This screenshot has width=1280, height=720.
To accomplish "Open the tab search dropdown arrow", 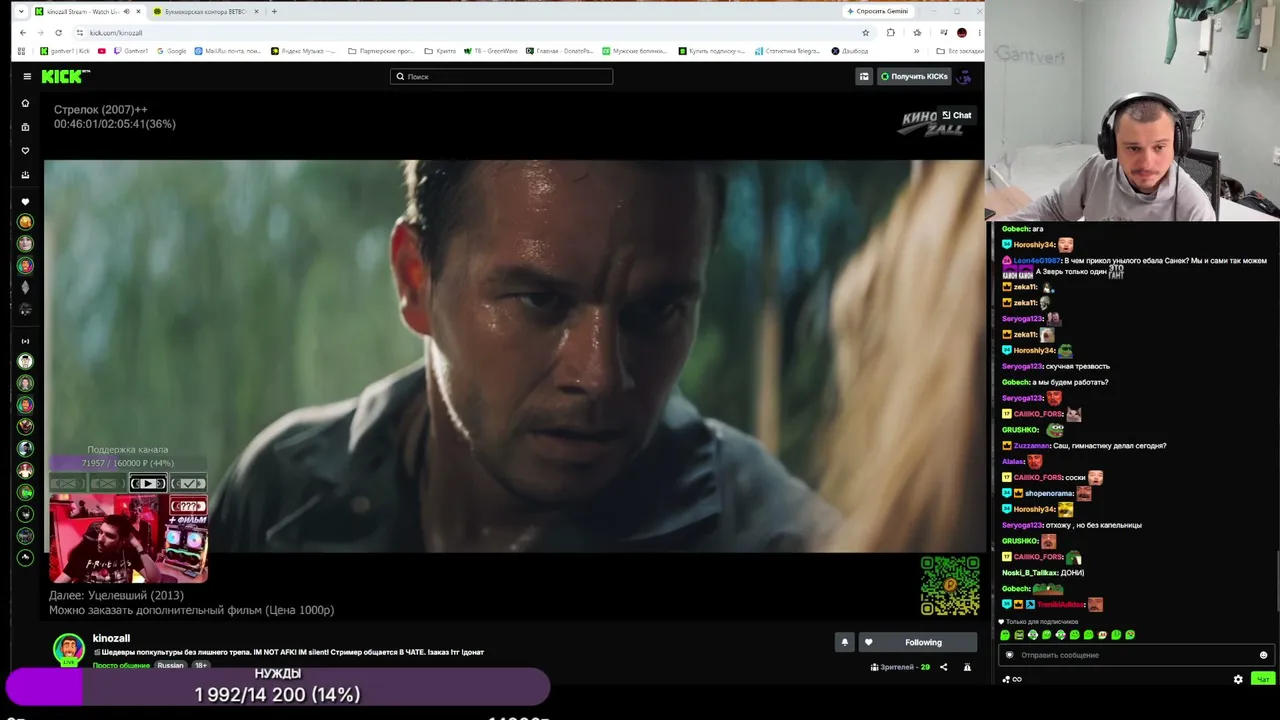I will tap(21, 11).
